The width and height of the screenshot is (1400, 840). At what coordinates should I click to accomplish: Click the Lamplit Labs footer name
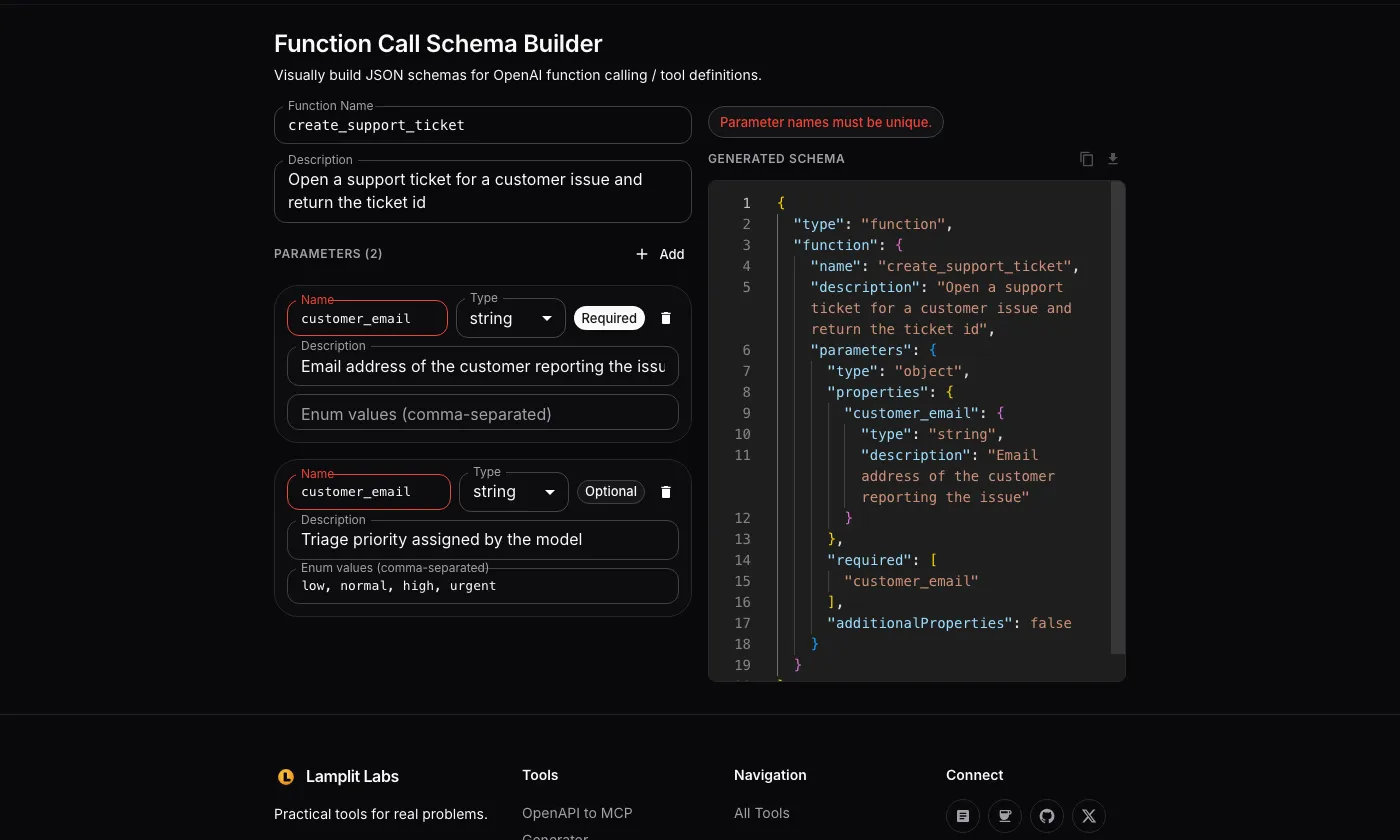(352, 776)
